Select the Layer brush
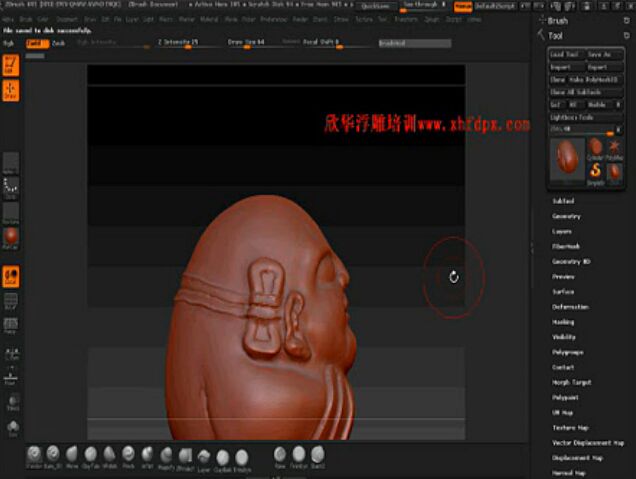Screen dimensions: 636x479 (x=204, y=459)
